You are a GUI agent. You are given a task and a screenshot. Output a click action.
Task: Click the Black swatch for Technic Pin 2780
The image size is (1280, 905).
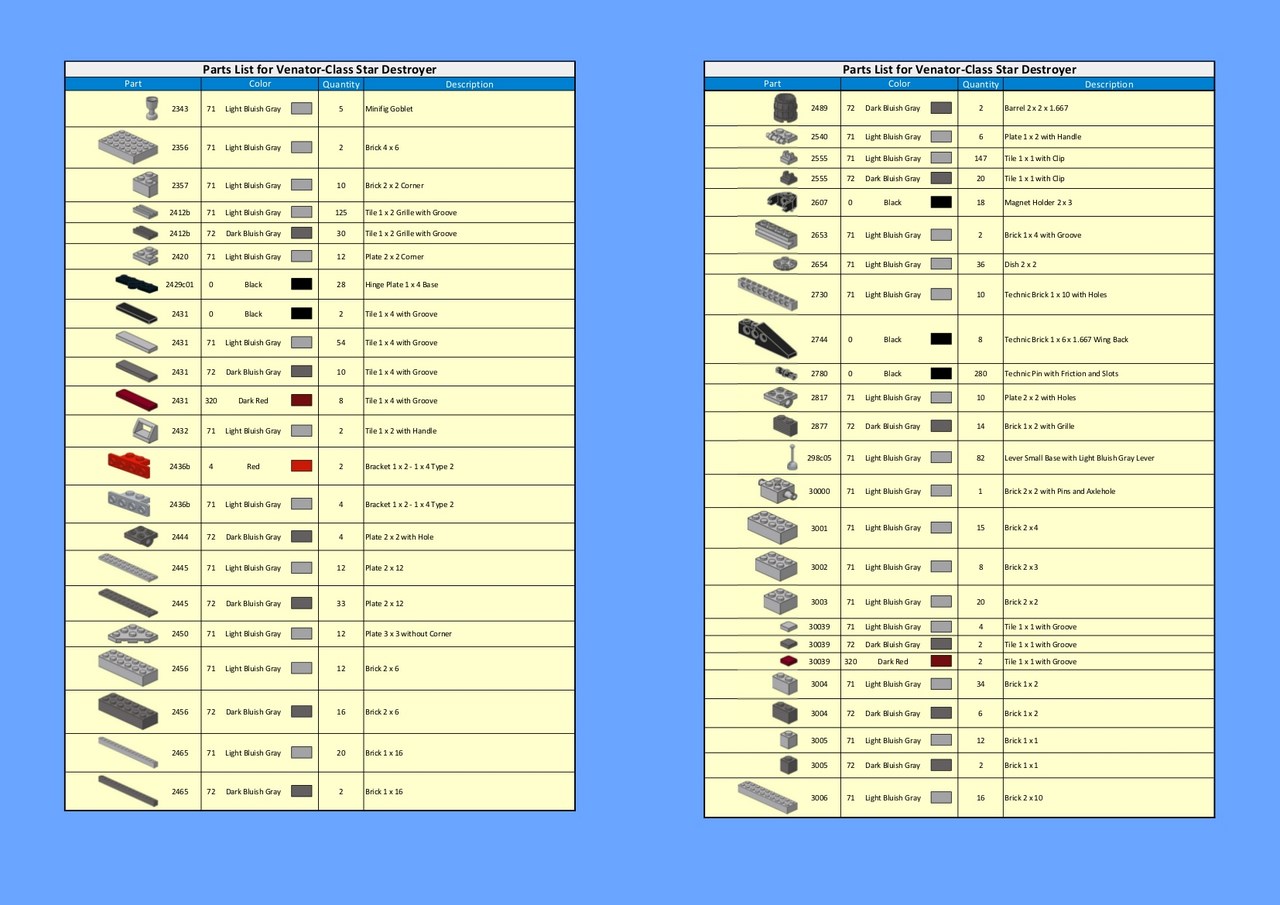pyautogui.click(x=941, y=373)
